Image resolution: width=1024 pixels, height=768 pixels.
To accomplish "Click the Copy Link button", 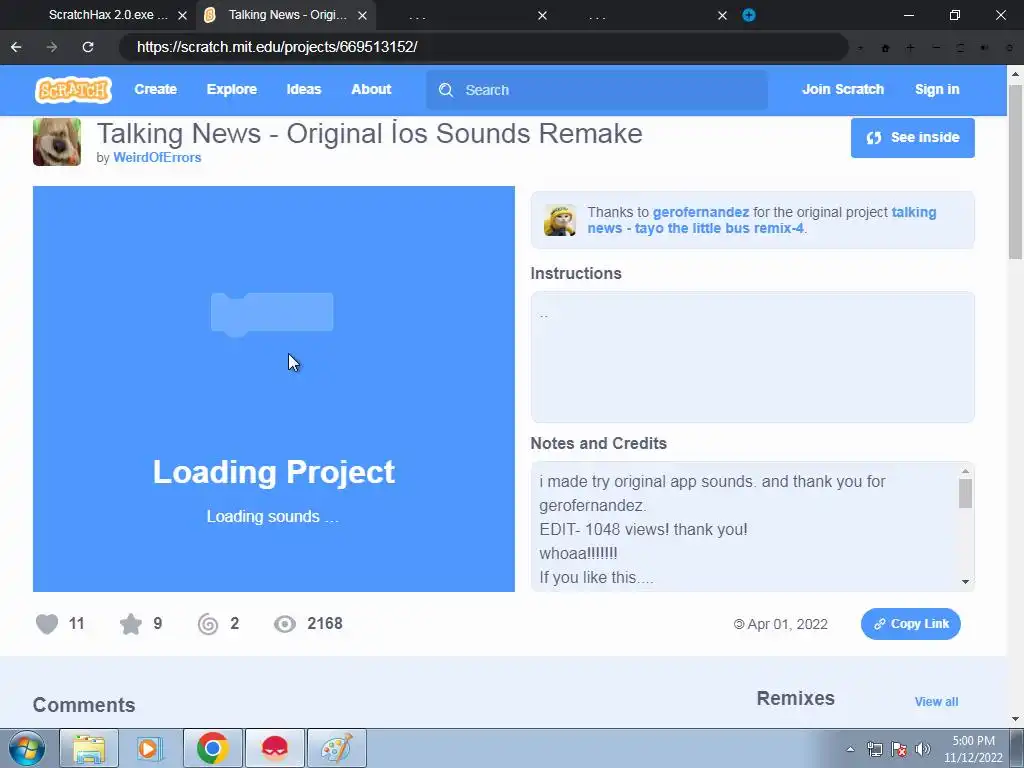I will 910,624.
